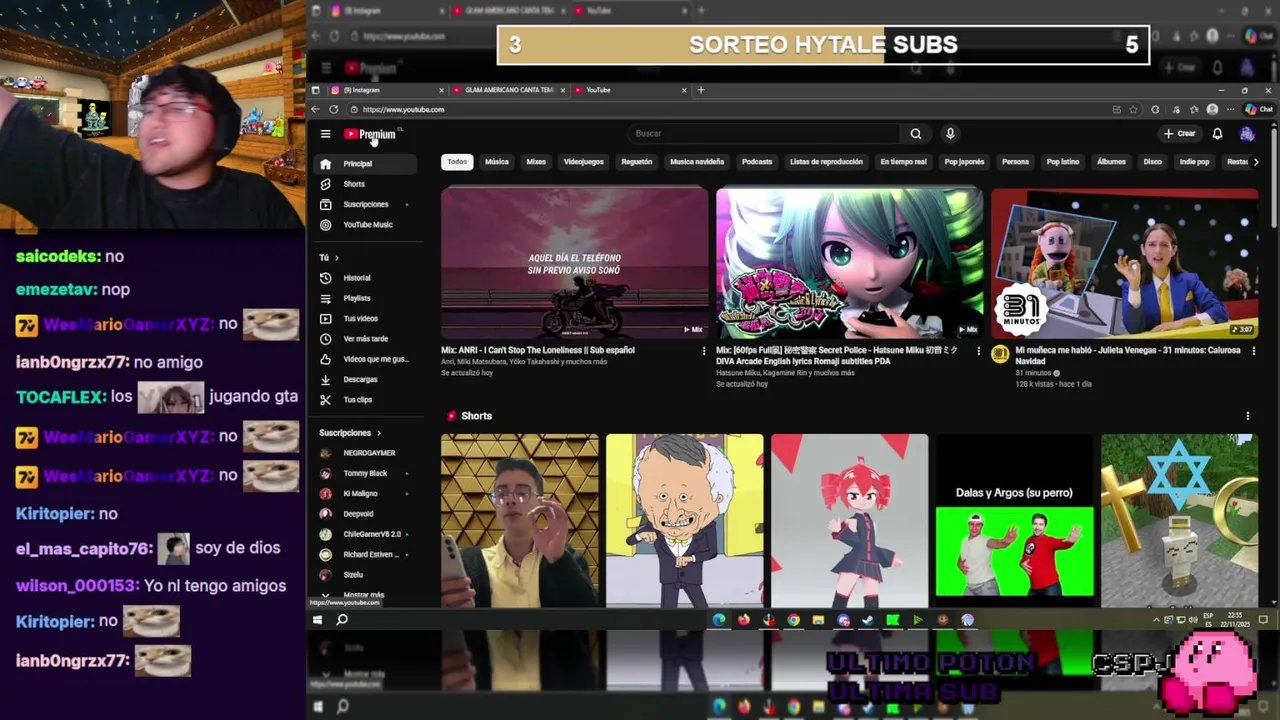Go to Principal in the sidebar

(364, 164)
